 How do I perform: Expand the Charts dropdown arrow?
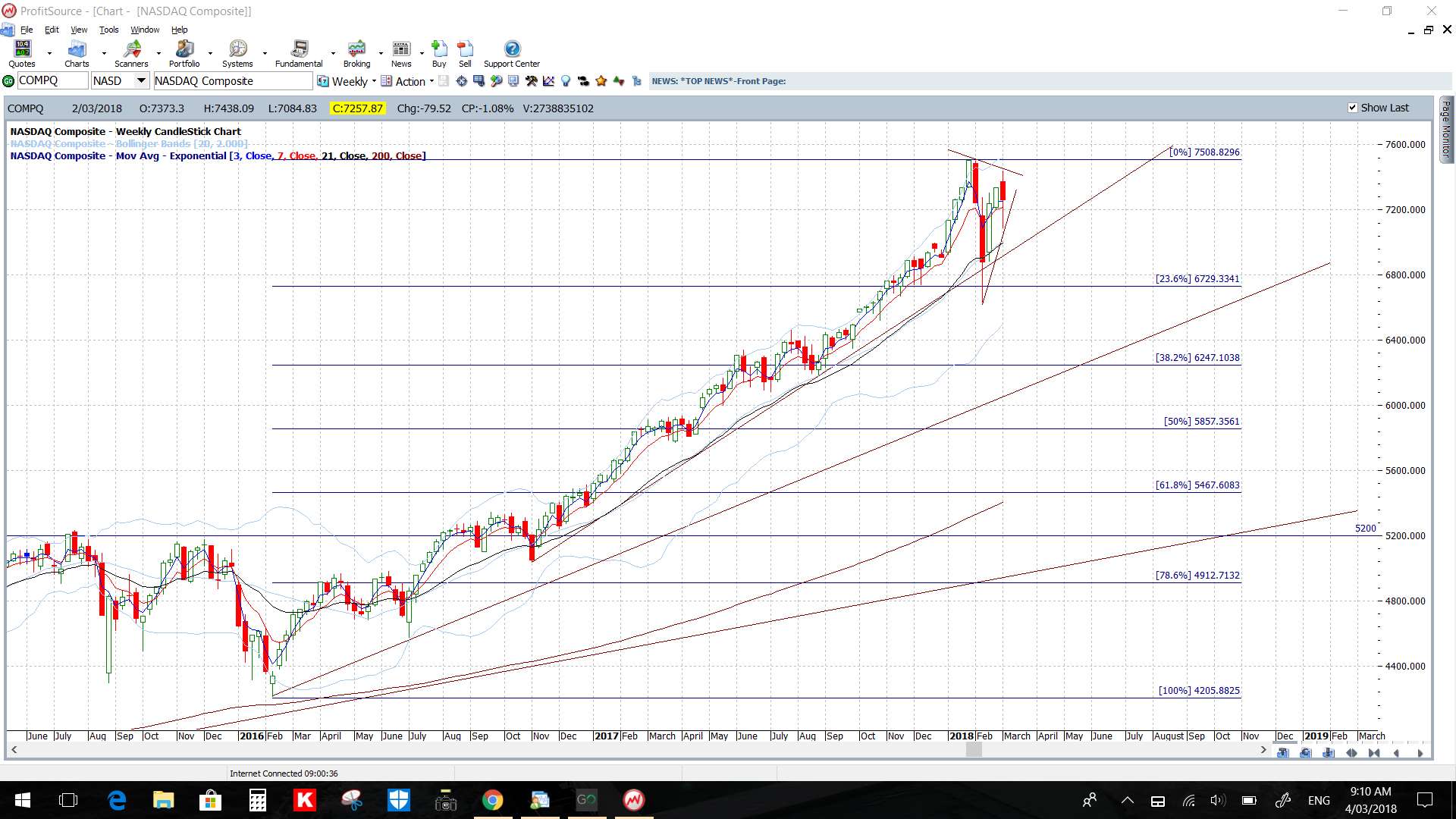(x=104, y=54)
